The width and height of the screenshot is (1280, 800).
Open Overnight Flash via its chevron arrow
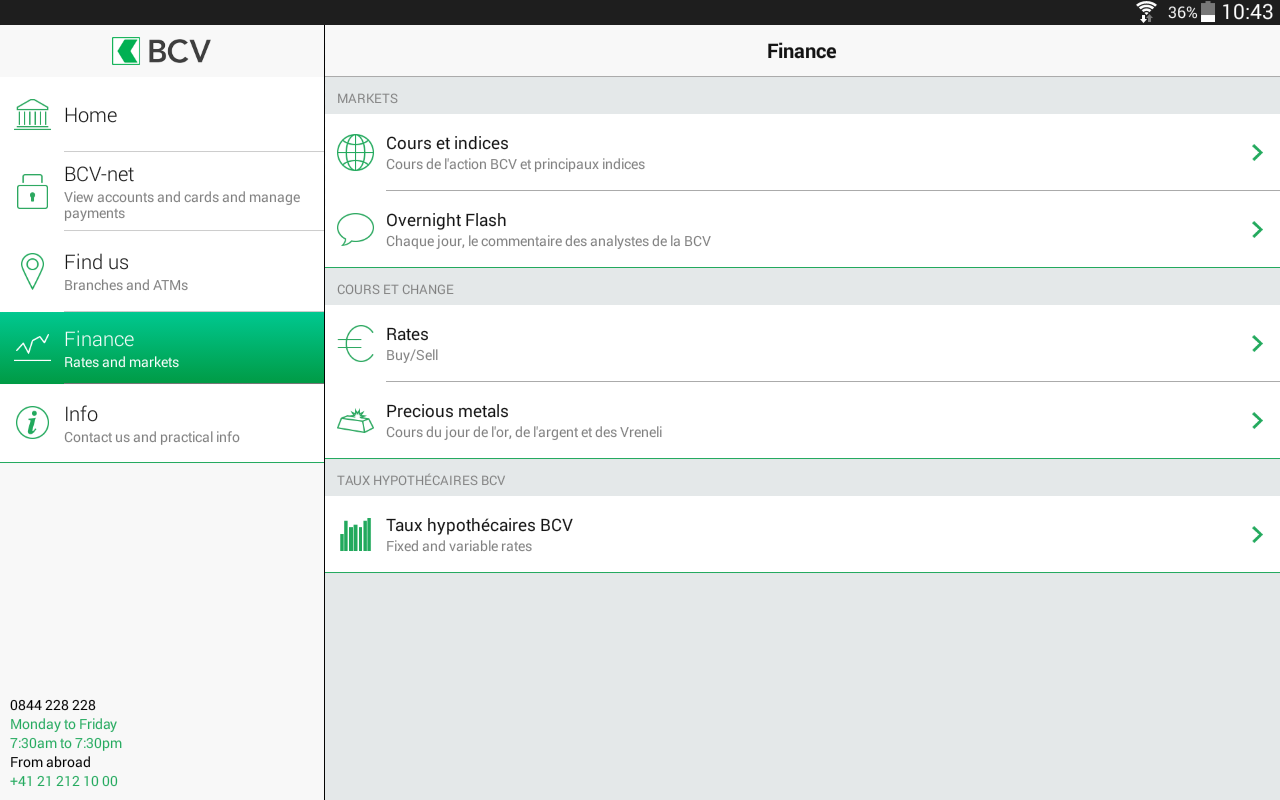coord(1257,229)
